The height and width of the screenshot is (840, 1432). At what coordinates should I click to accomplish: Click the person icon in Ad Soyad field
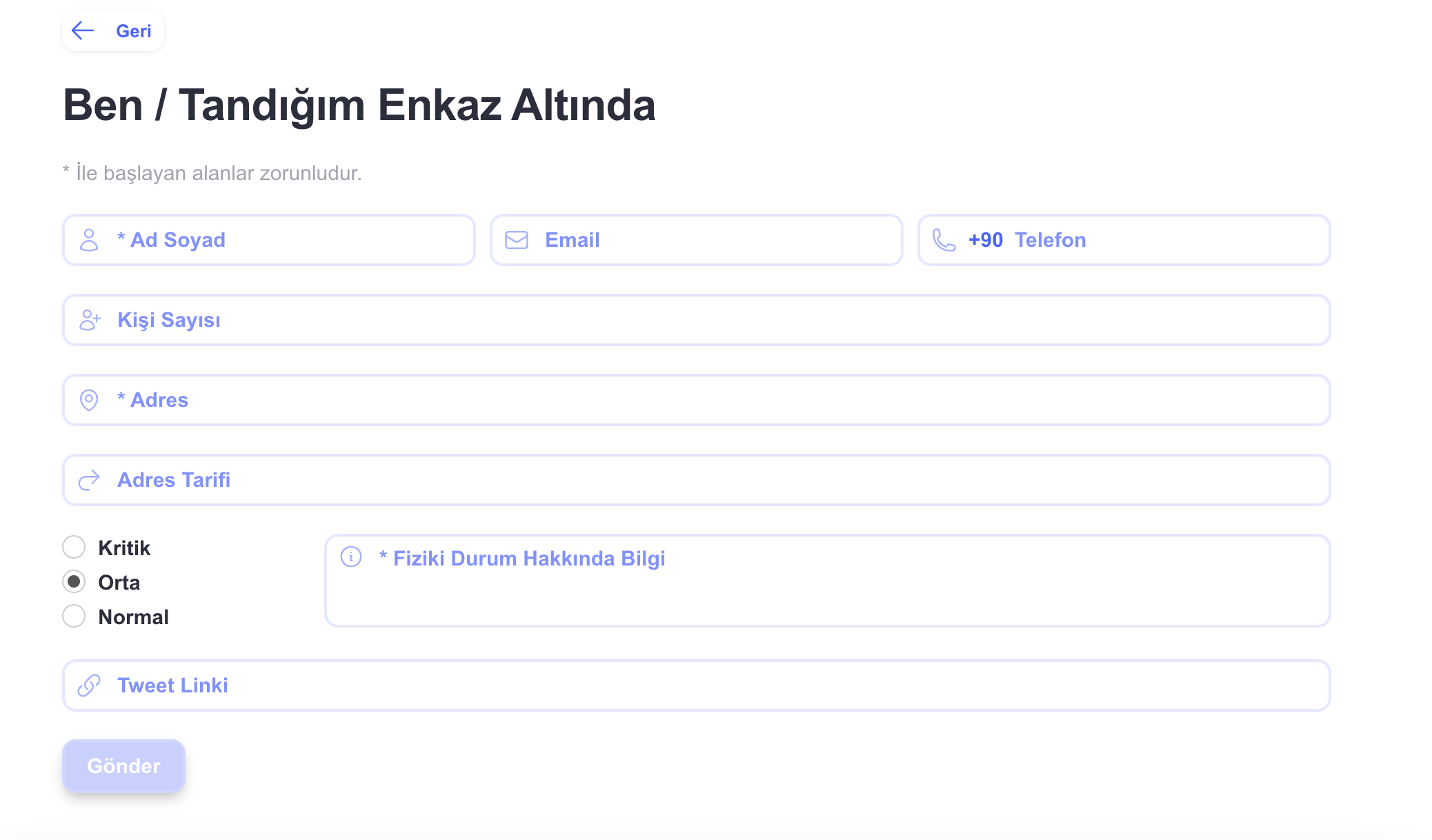pos(89,239)
